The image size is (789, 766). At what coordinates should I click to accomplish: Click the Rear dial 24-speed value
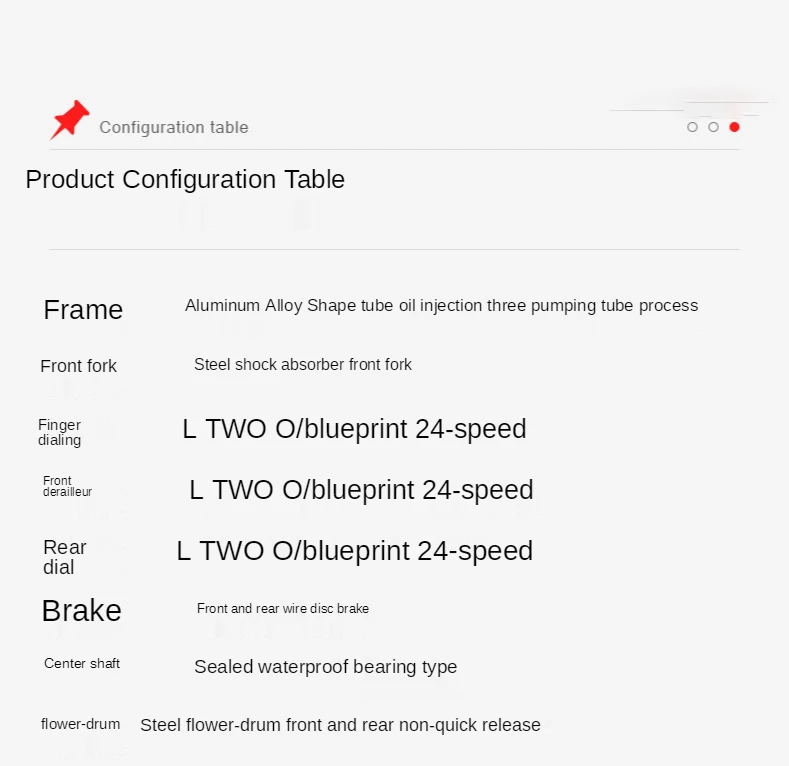coord(355,551)
